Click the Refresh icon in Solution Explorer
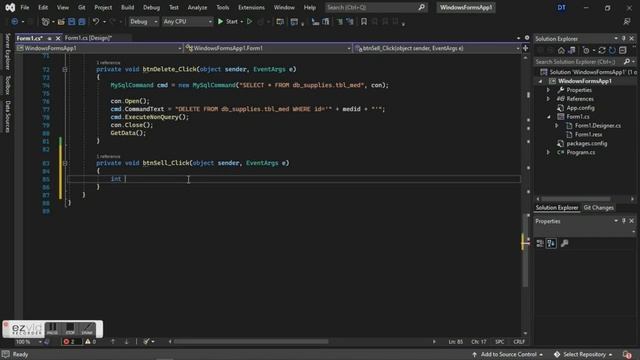Viewport: 640px width, 360px height. [x=612, y=50]
